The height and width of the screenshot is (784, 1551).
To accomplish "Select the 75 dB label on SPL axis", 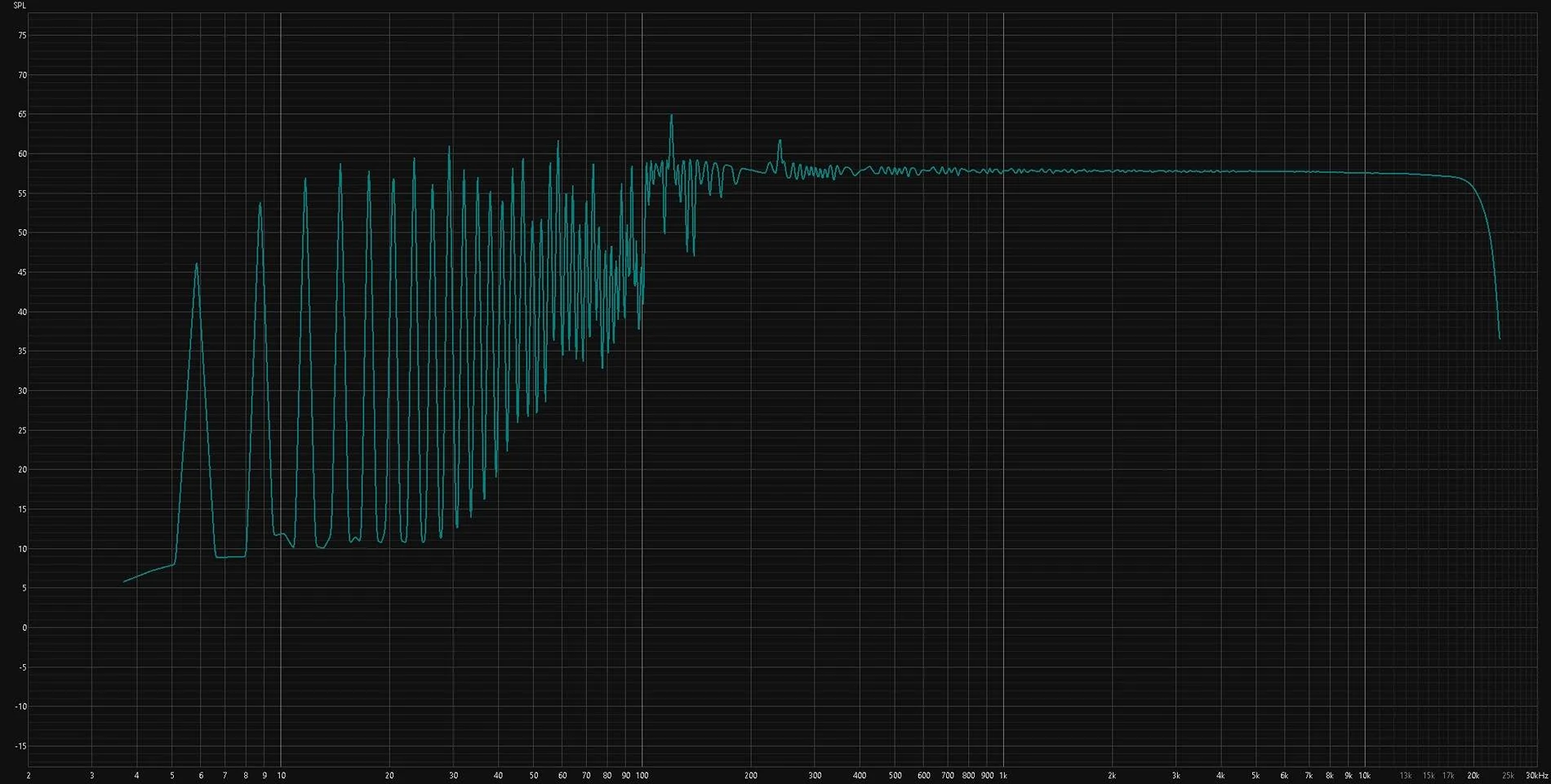I will pyautogui.click(x=22, y=36).
